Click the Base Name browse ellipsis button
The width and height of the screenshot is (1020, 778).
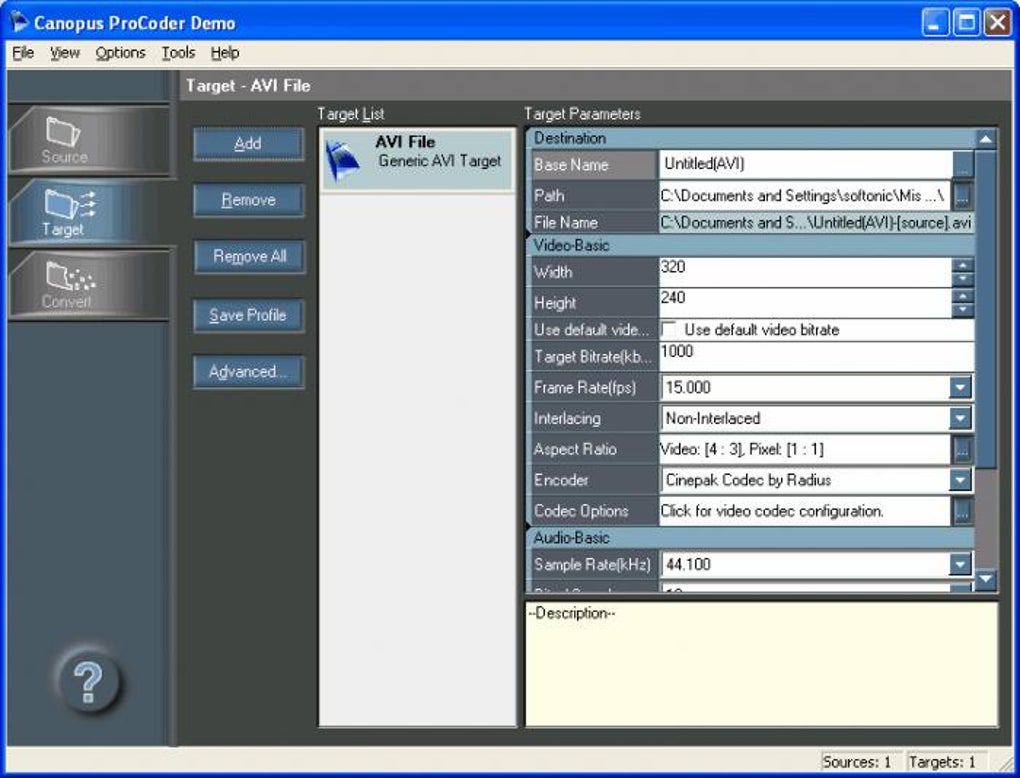click(x=963, y=165)
